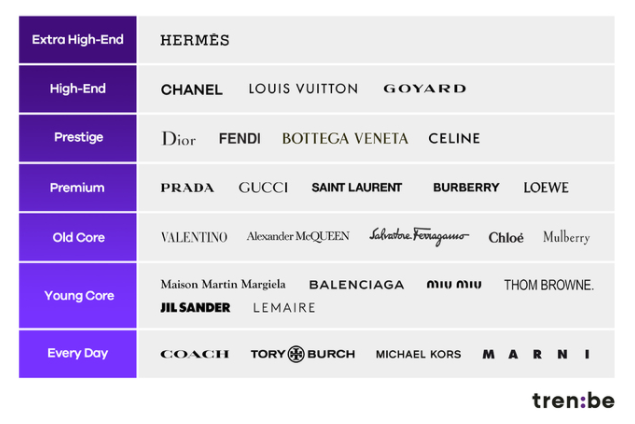Select the Prestige tier label
Screen dimensions: 635x424
click(78, 138)
